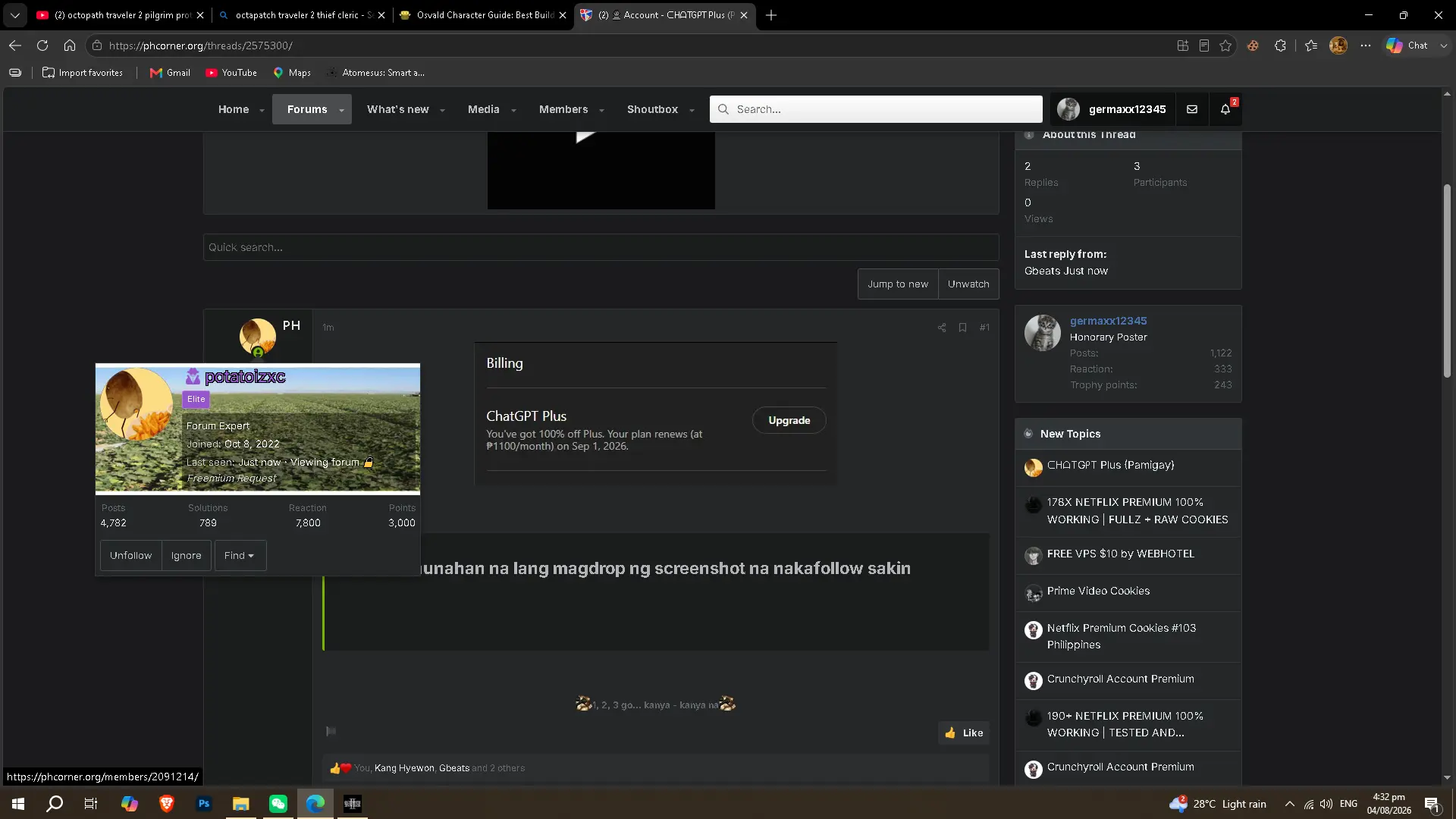This screenshot has height=819, width=1456.
Task: Open the Home forum menu
Action: click(x=234, y=109)
